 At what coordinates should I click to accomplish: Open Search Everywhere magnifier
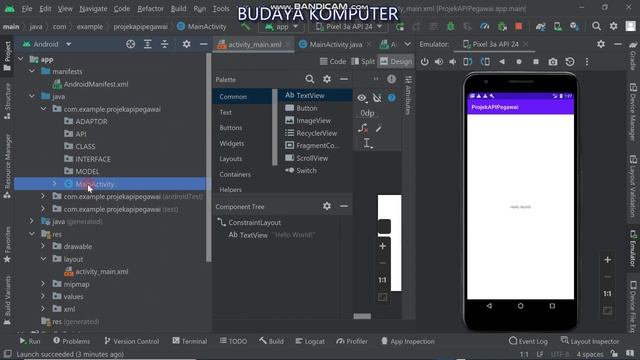pos(596,27)
